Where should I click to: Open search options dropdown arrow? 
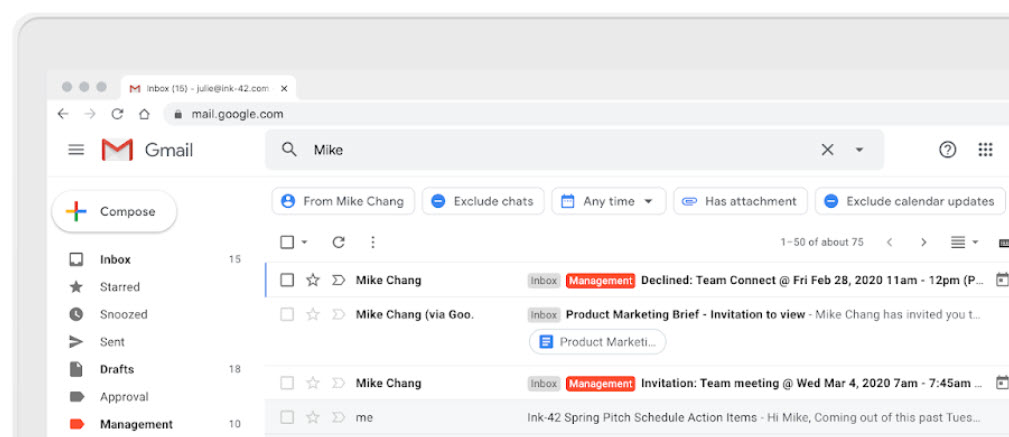[858, 150]
